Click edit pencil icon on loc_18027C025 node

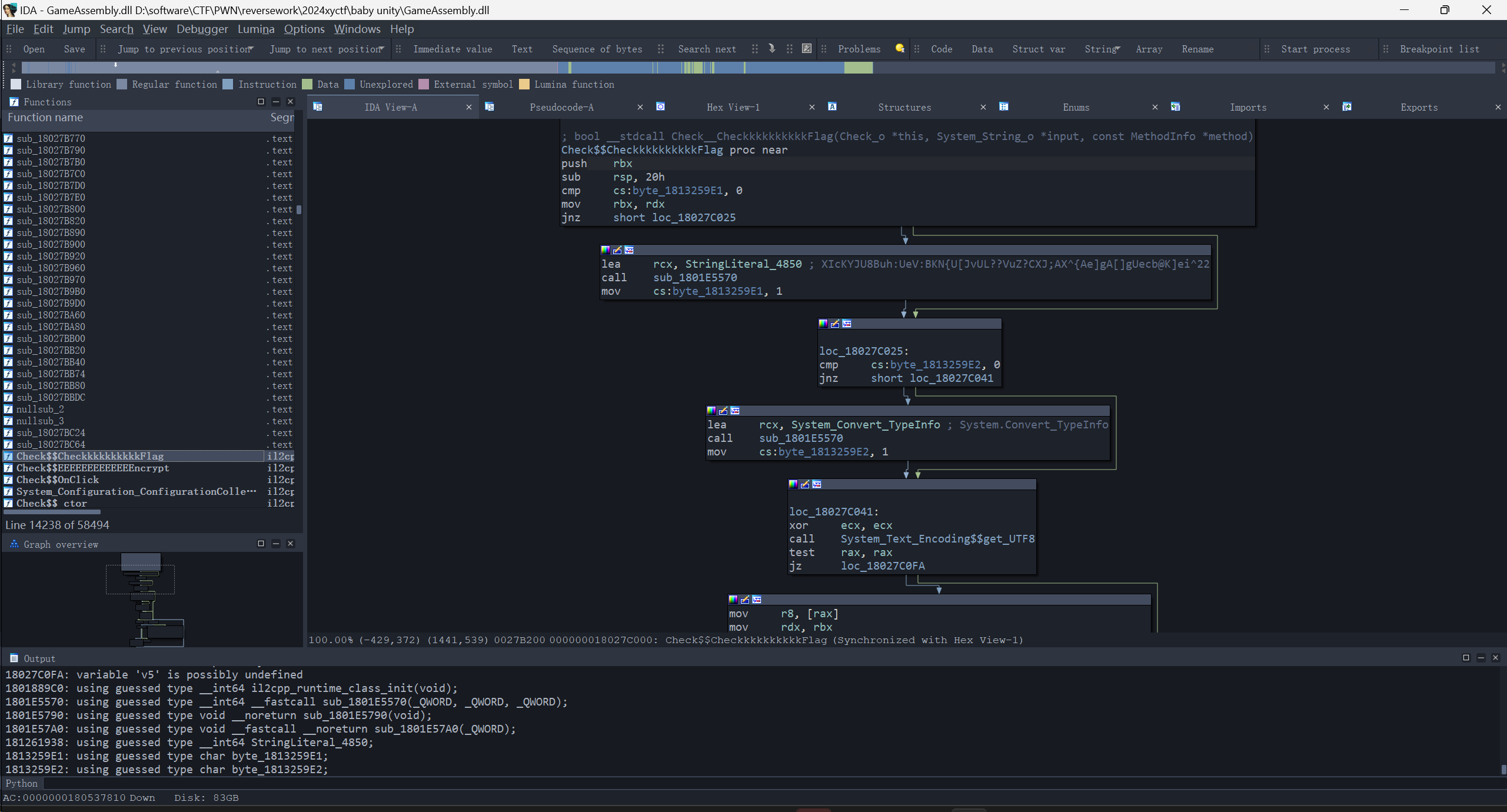(x=835, y=324)
